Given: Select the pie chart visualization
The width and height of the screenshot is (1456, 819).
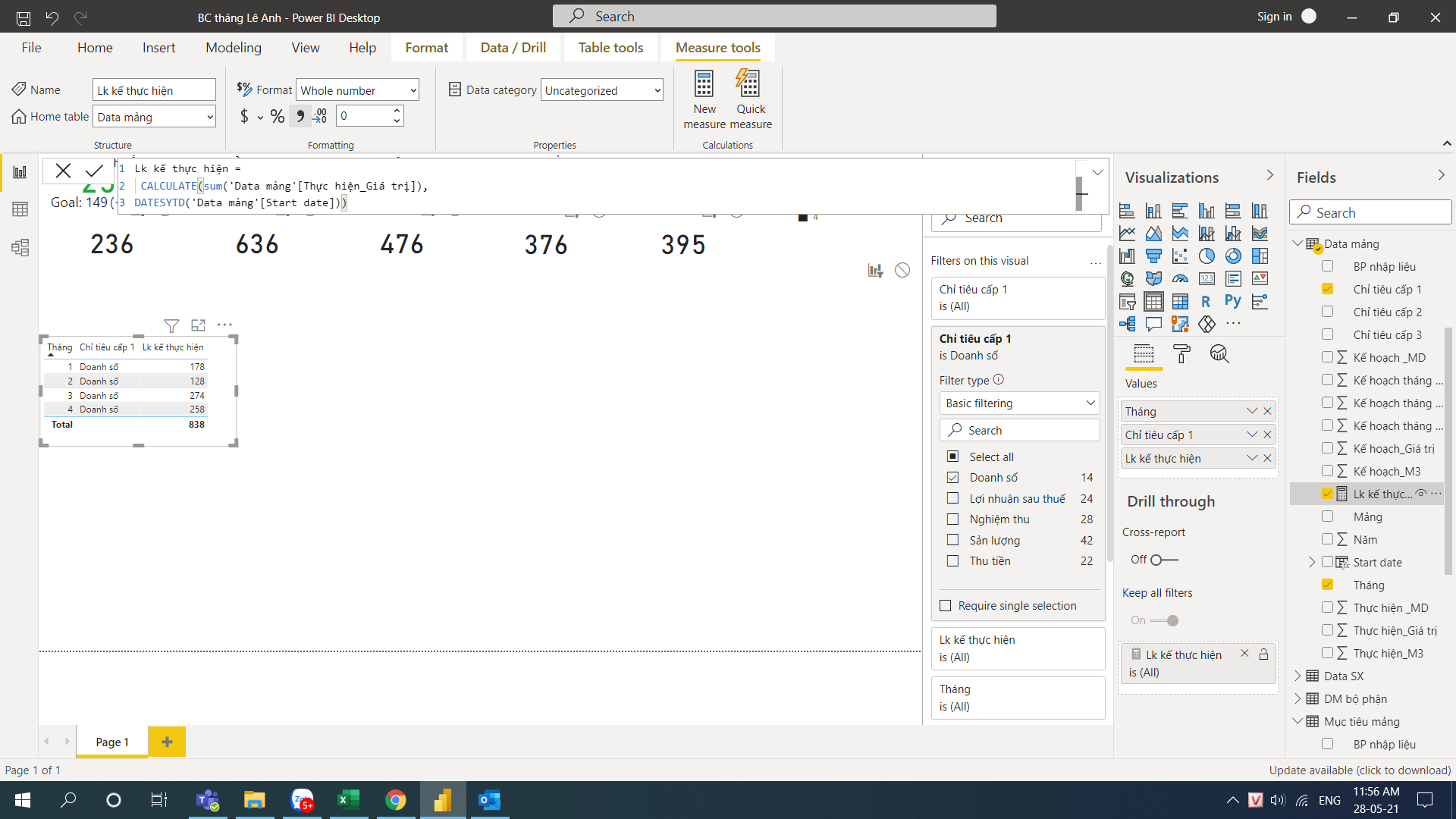Looking at the screenshot, I should point(1207,256).
